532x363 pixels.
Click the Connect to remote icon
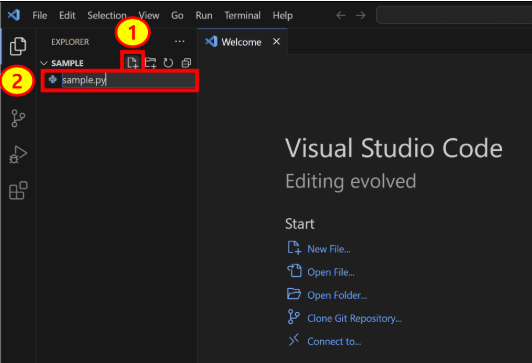pyautogui.click(x=293, y=340)
